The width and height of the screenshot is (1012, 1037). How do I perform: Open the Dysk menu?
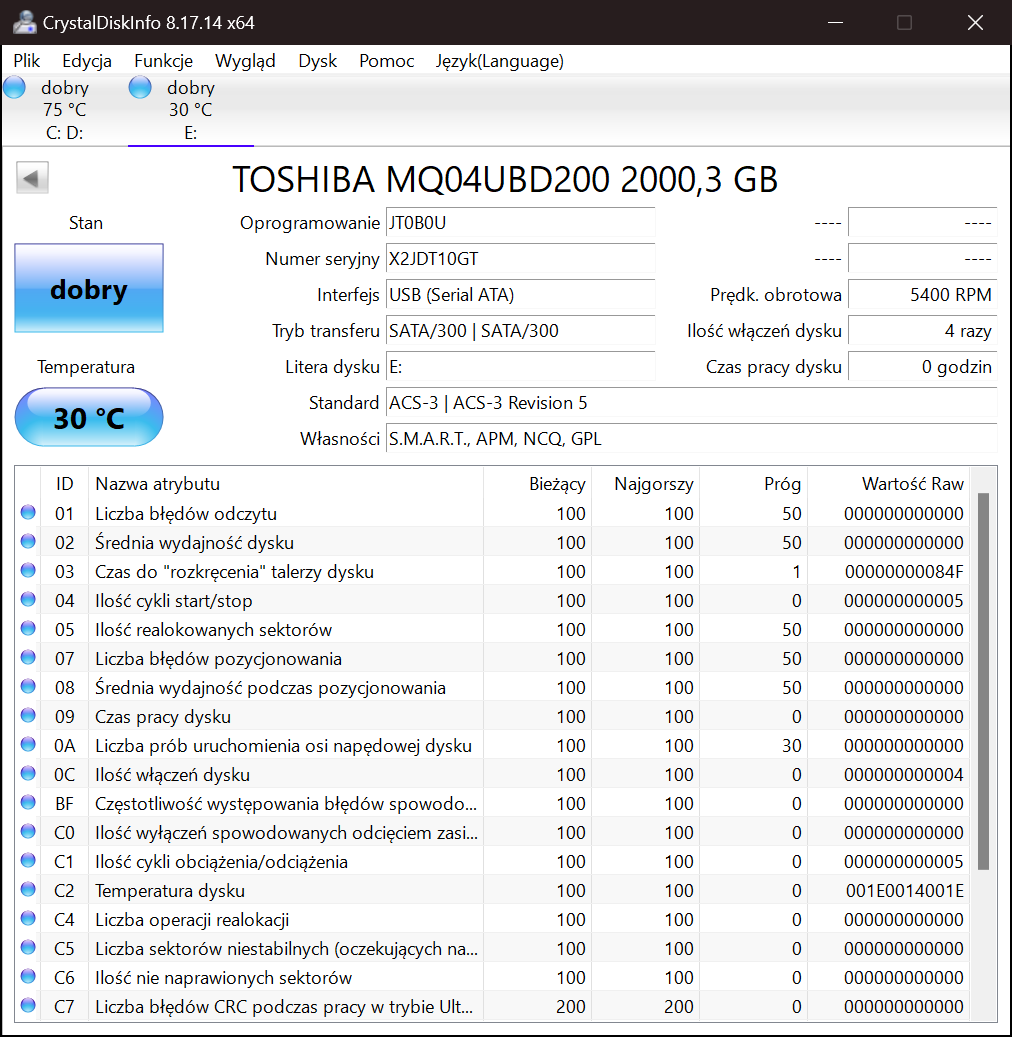tap(317, 61)
